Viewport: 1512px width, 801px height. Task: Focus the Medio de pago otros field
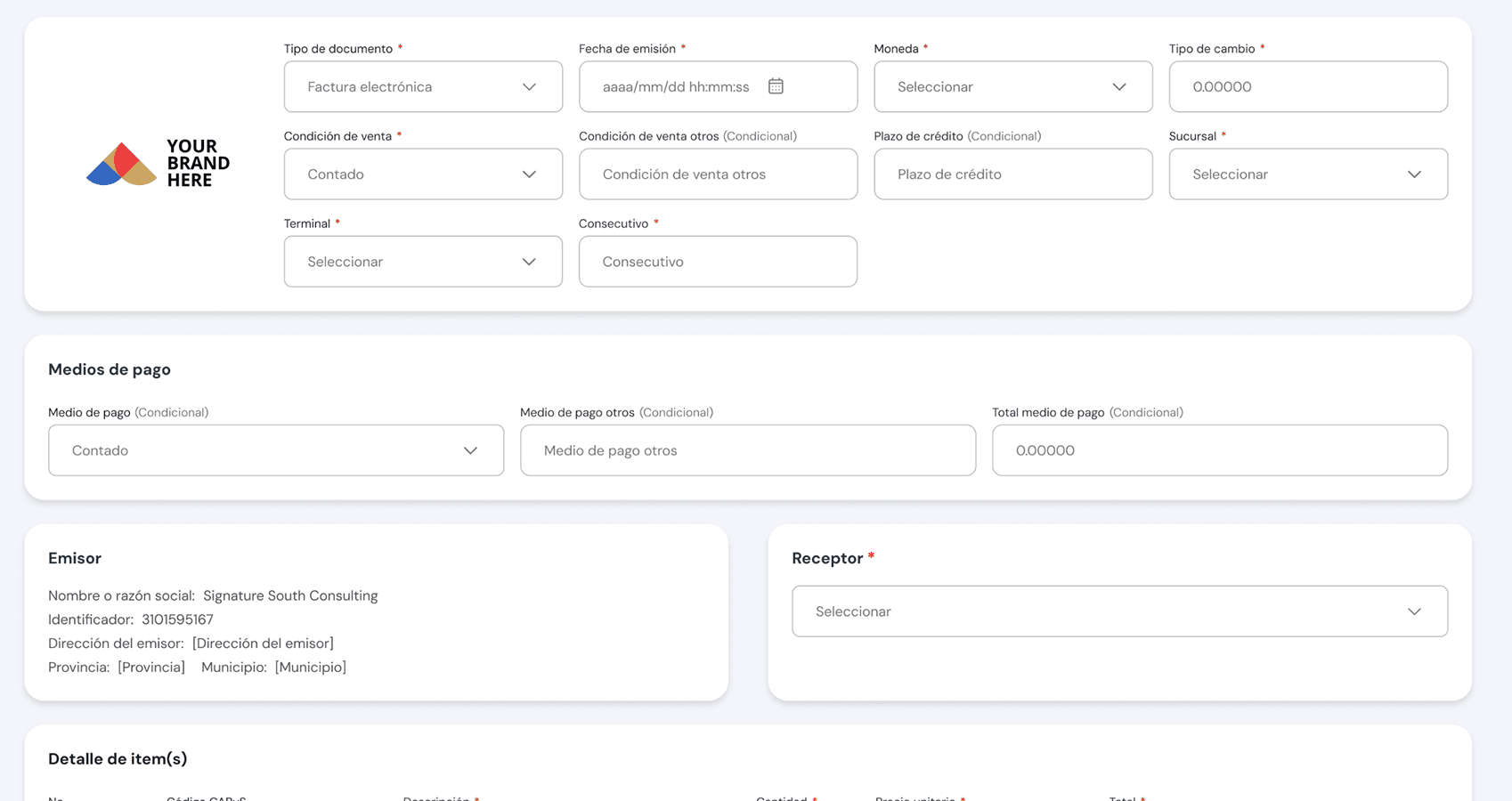[748, 450]
